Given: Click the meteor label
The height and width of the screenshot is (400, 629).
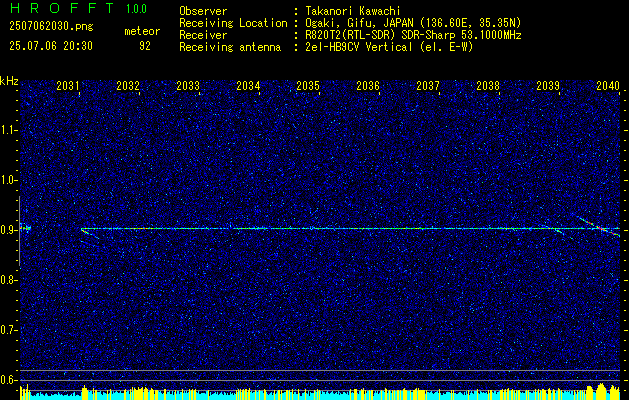Looking at the screenshot, I should click(142, 31).
